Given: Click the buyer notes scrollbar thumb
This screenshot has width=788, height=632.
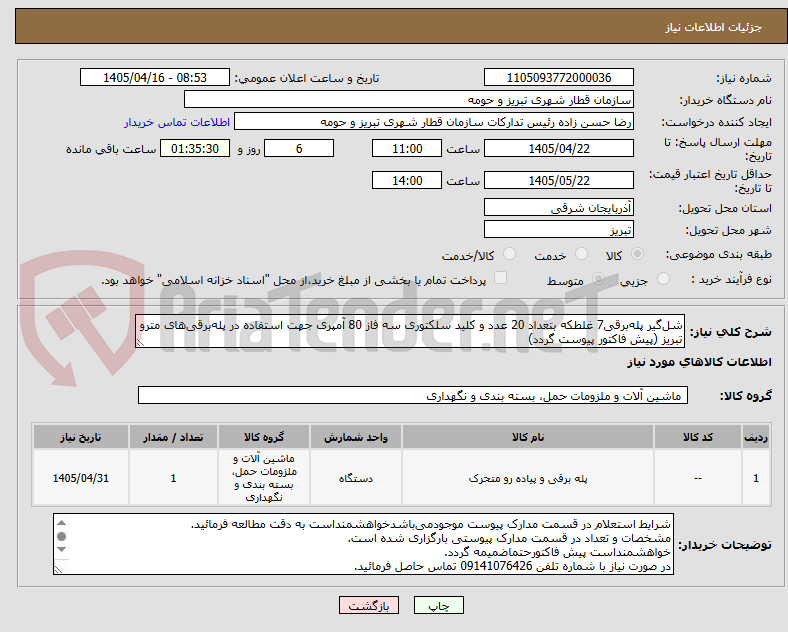Looking at the screenshot, I should click(x=61, y=537).
